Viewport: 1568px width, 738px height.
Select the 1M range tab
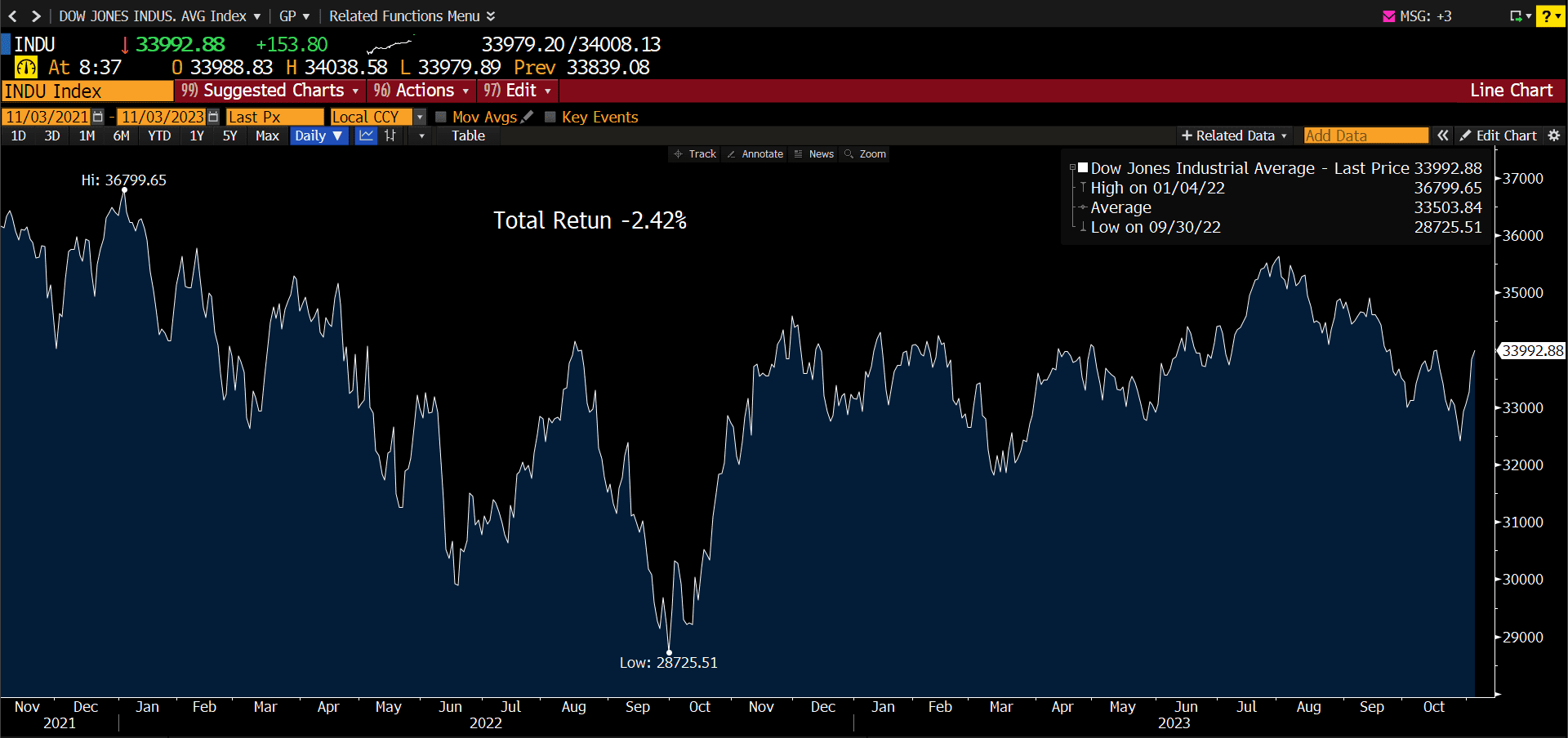coord(87,136)
